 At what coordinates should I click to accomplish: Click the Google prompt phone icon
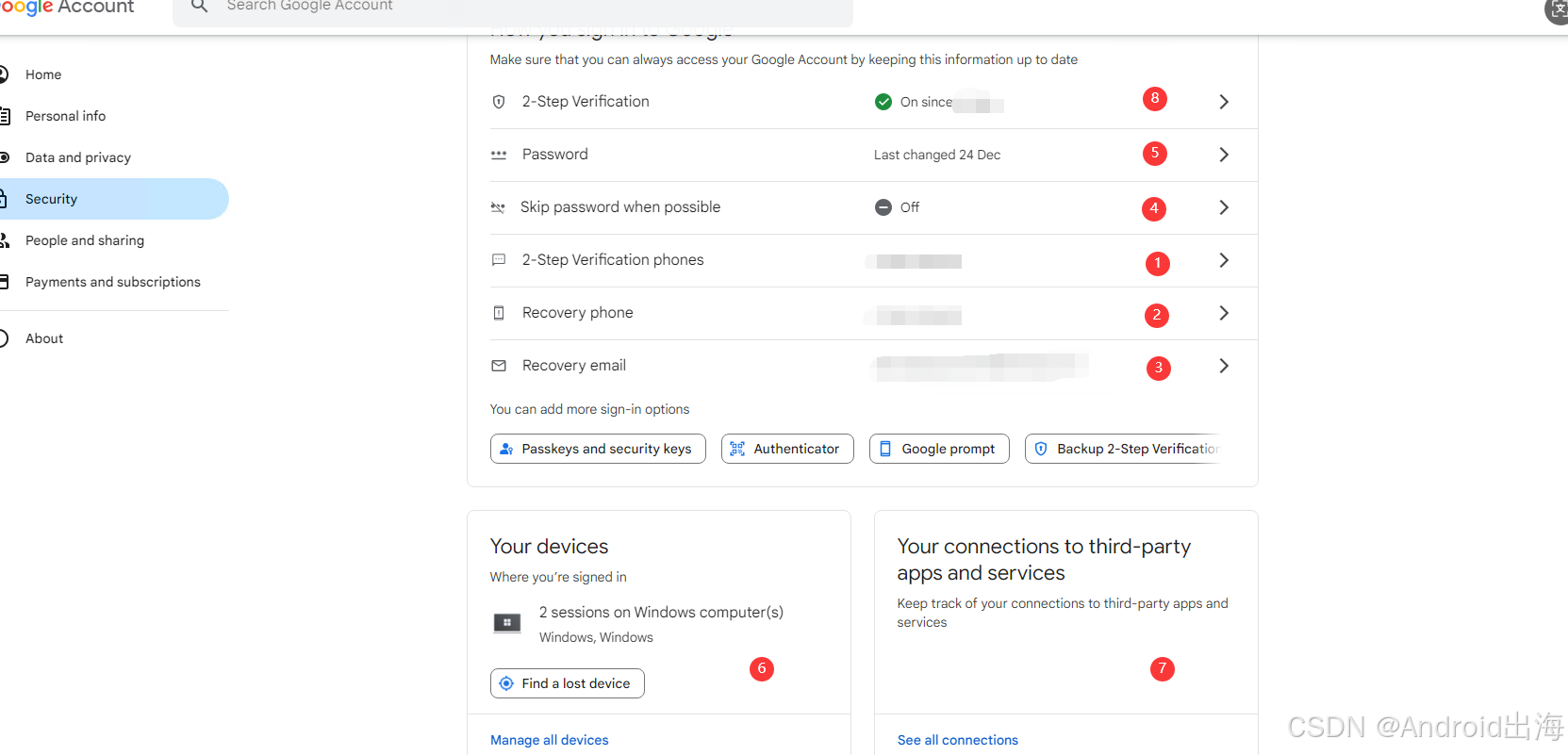pyautogui.click(x=885, y=449)
